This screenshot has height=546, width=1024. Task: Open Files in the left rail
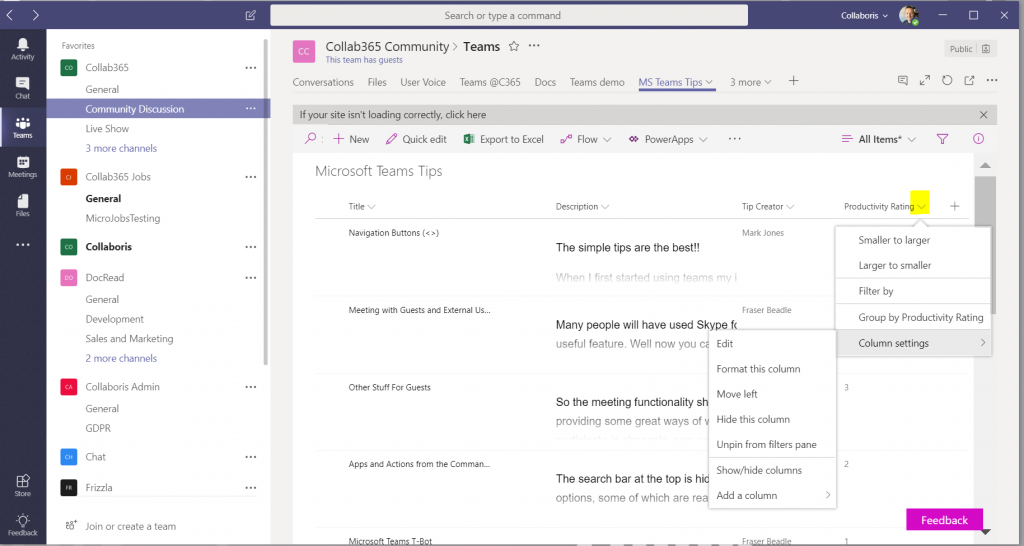click(23, 205)
